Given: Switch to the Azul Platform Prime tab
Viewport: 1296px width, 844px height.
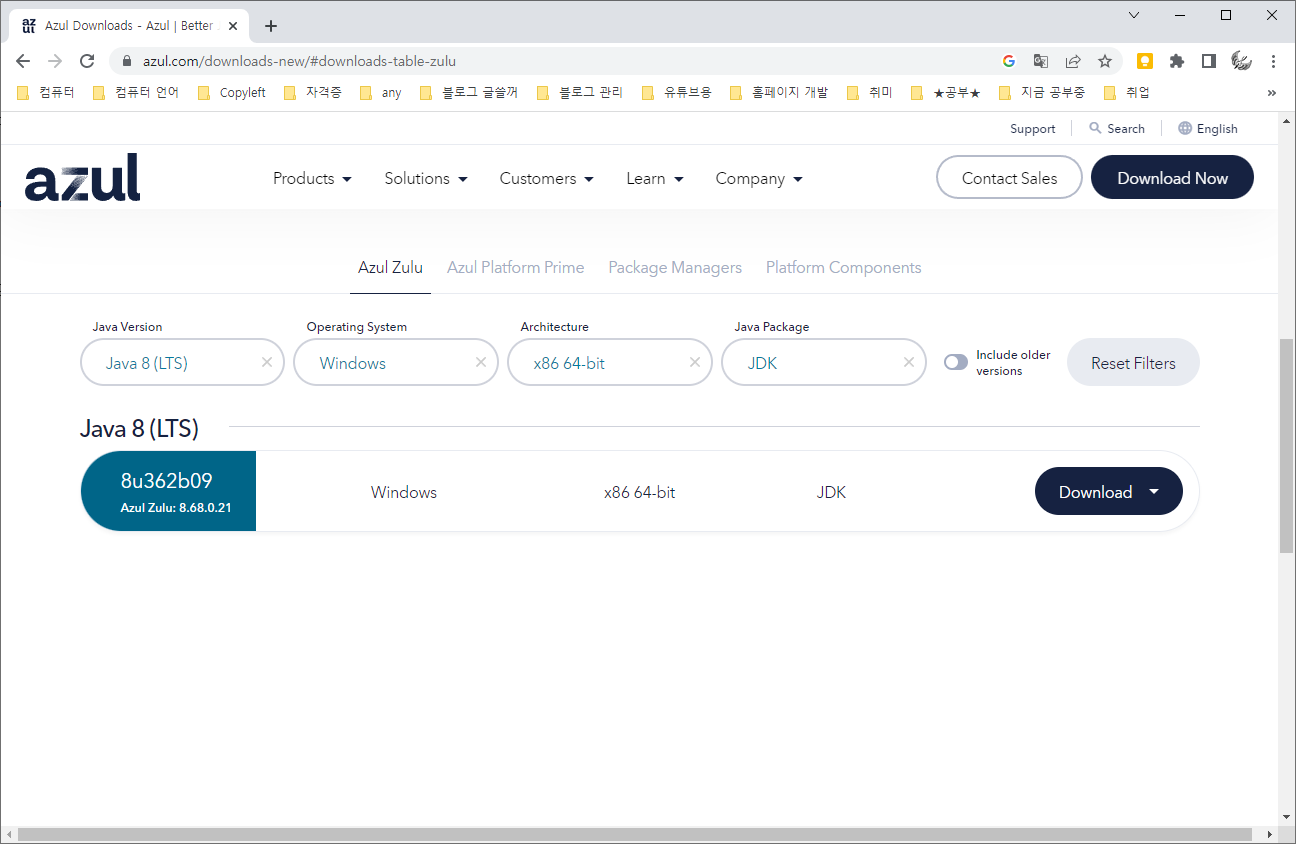Looking at the screenshot, I should point(515,267).
